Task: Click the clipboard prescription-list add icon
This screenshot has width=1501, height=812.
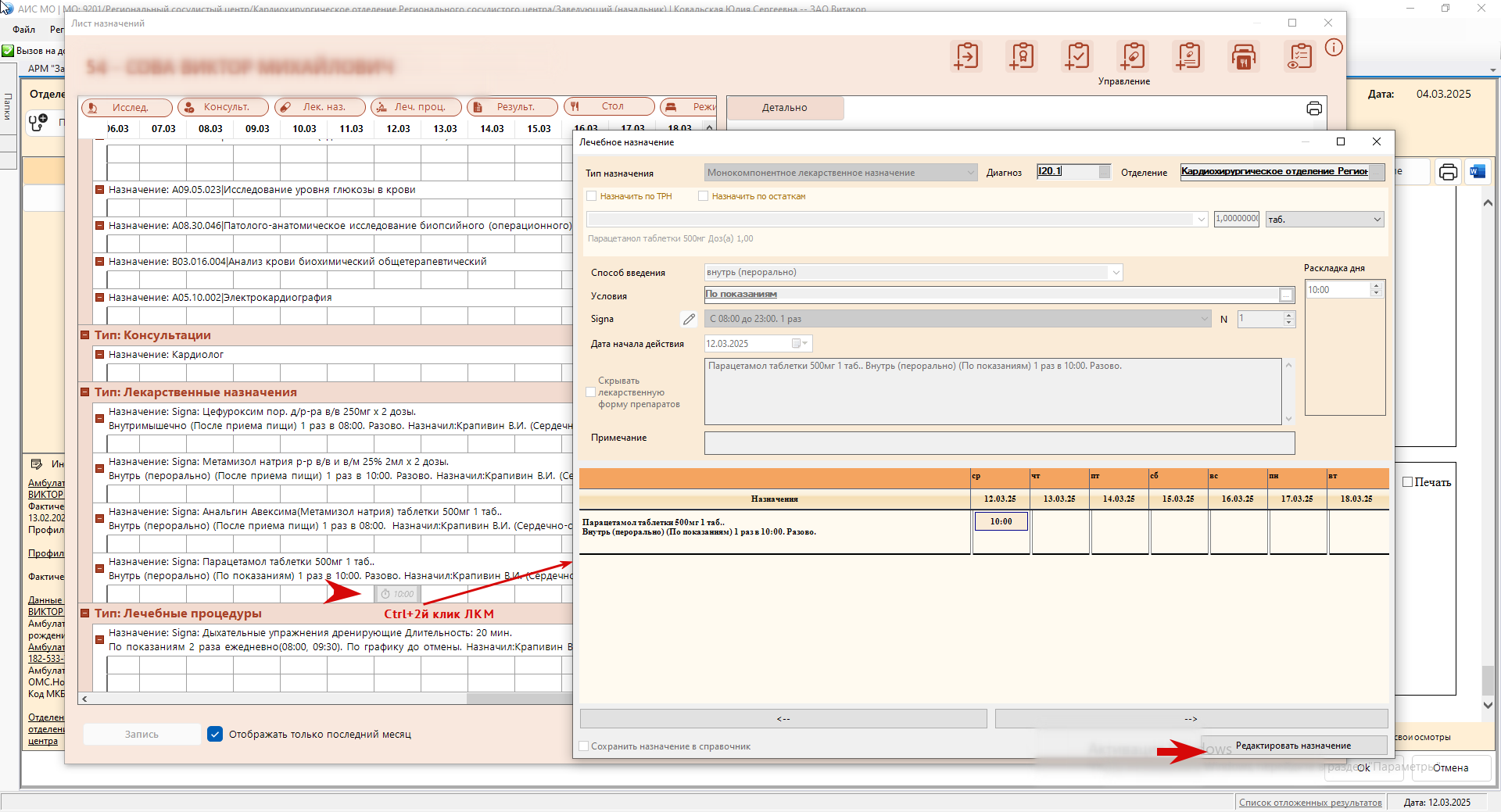Action: pyautogui.click(x=1188, y=56)
